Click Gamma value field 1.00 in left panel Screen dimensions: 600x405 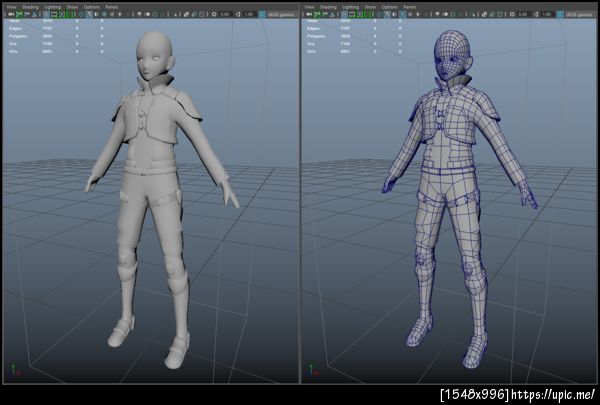pyautogui.click(x=249, y=15)
